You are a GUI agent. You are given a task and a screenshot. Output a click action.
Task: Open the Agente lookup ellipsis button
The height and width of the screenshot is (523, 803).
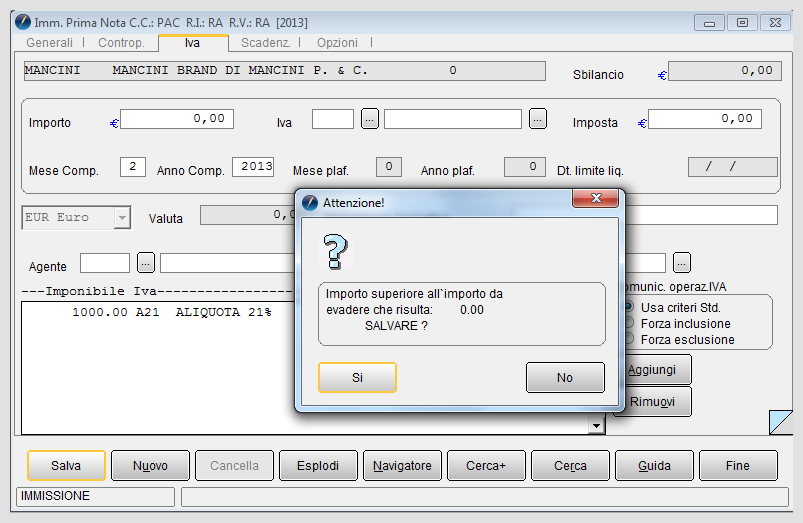click(146, 263)
